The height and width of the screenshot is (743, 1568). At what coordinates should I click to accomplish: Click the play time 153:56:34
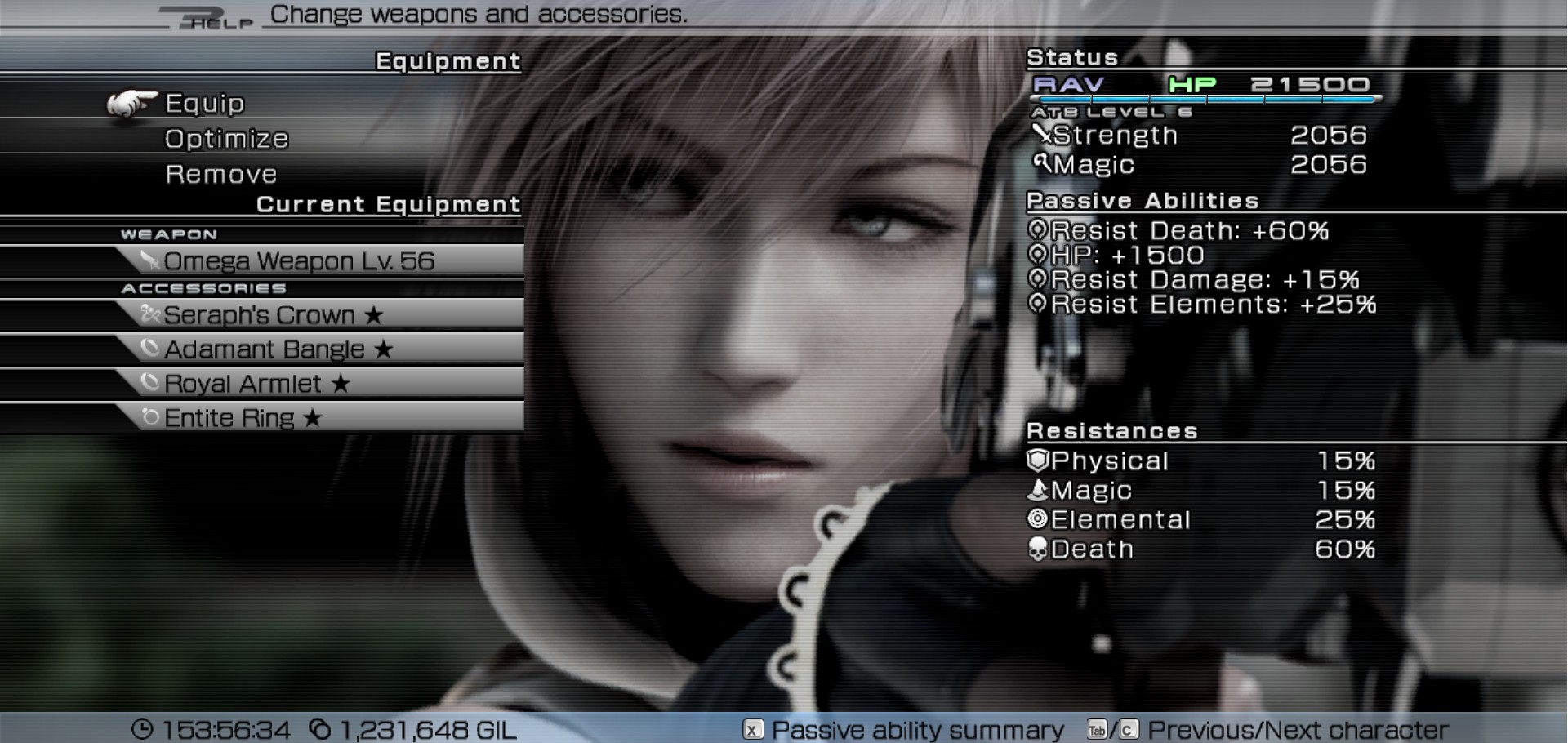tap(226, 729)
